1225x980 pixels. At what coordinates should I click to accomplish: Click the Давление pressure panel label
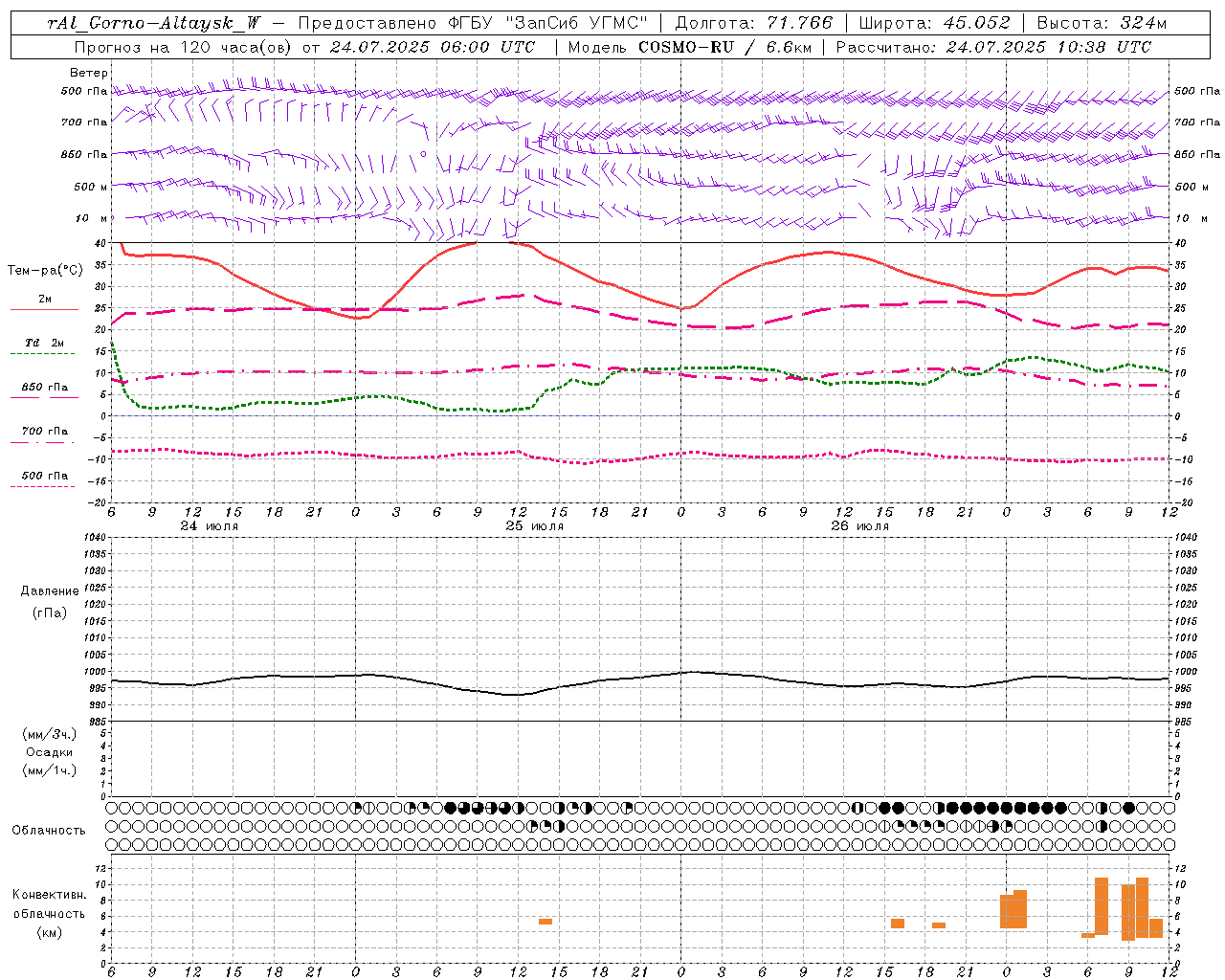[50, 591]
